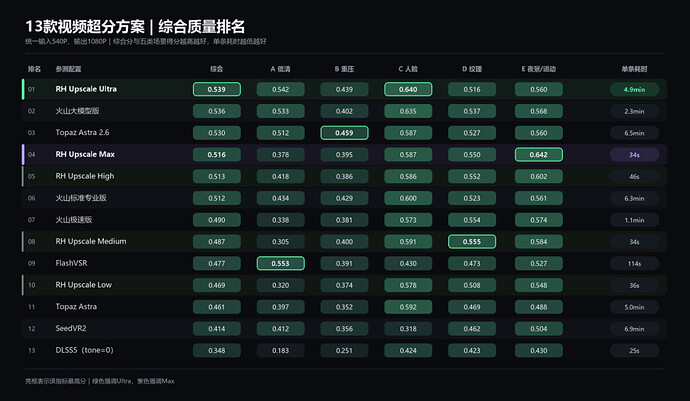Click the highlighted 0.553 score for FlashVSR

coord(280,263)
